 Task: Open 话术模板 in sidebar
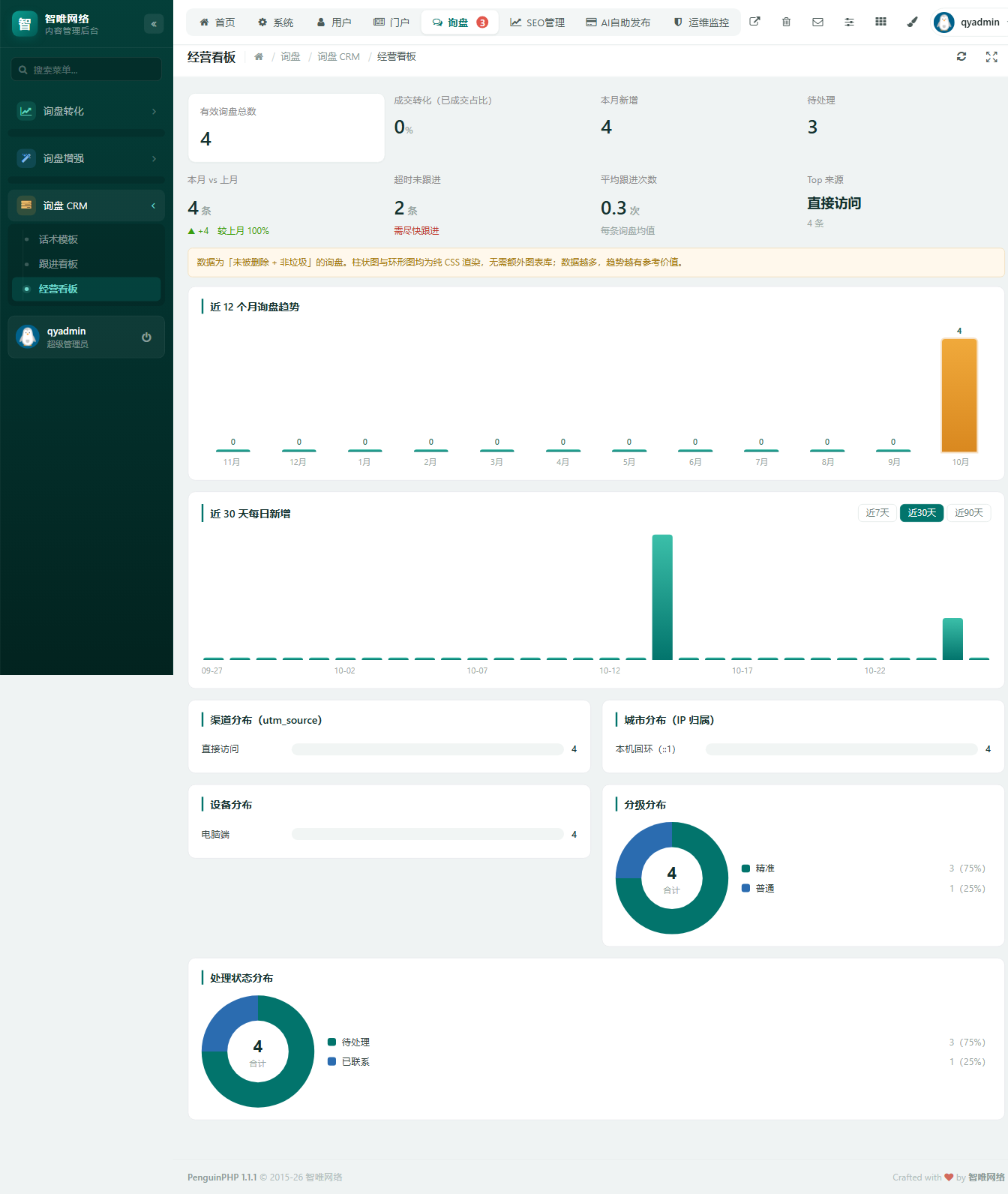[86, 239]
